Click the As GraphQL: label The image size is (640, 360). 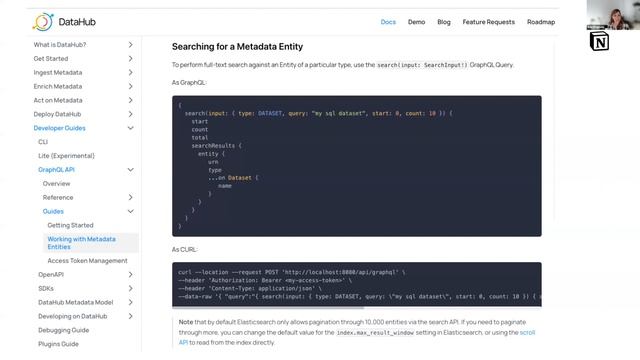pos(189,82)
